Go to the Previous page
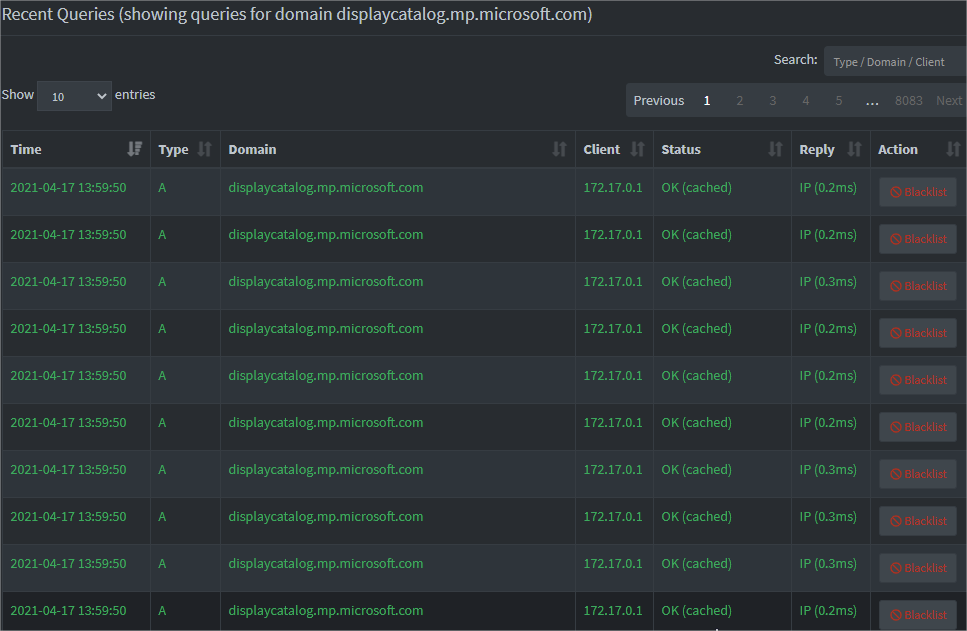The height and width of the screenshot is (631, 967). 659,101
